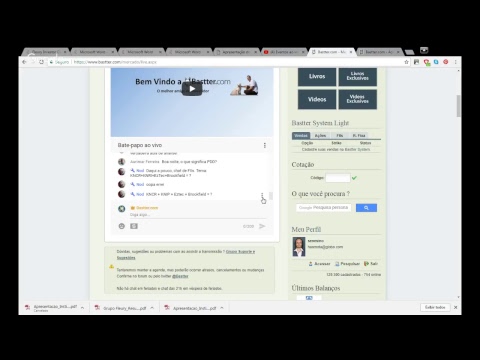Bookmark this page with the star icon

click(x=406, y=62)
